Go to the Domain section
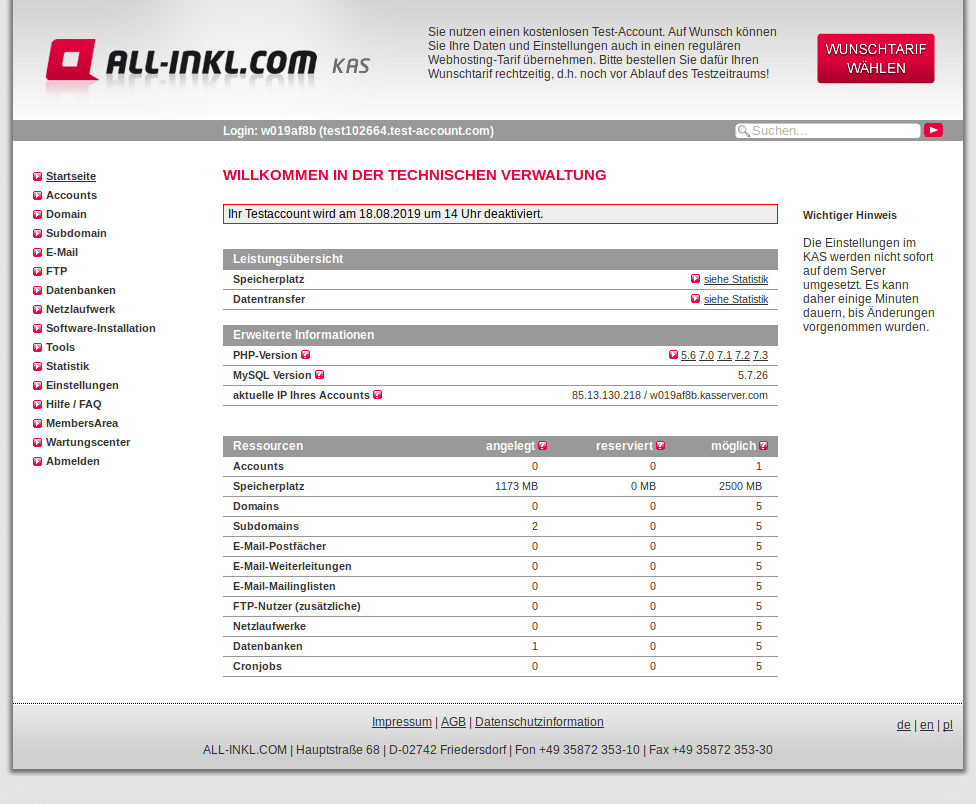This screenshot has width=976, height=804. (x=66, y=214)
